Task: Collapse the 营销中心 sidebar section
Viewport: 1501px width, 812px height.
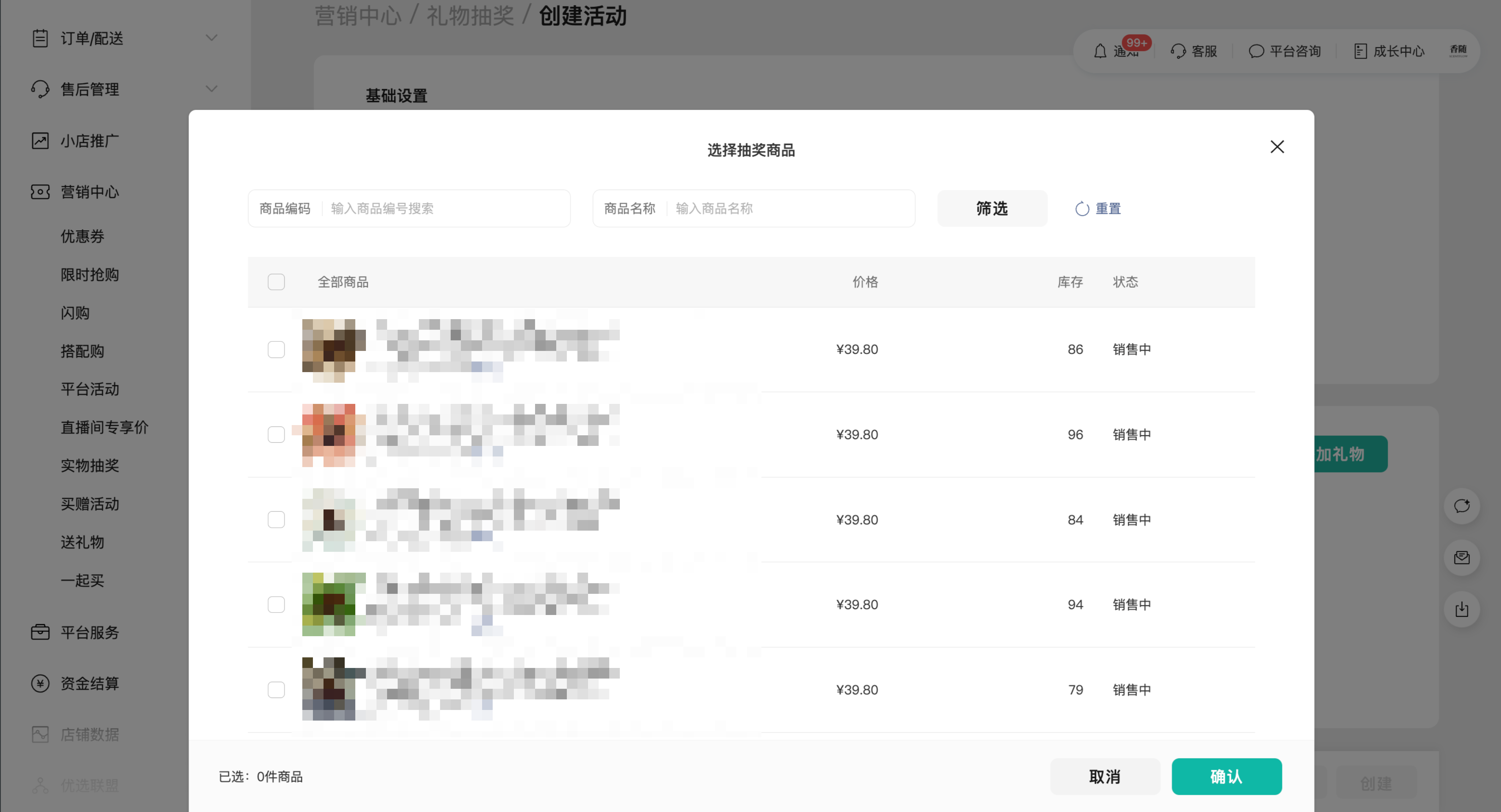Action: (x=89, y=192)
